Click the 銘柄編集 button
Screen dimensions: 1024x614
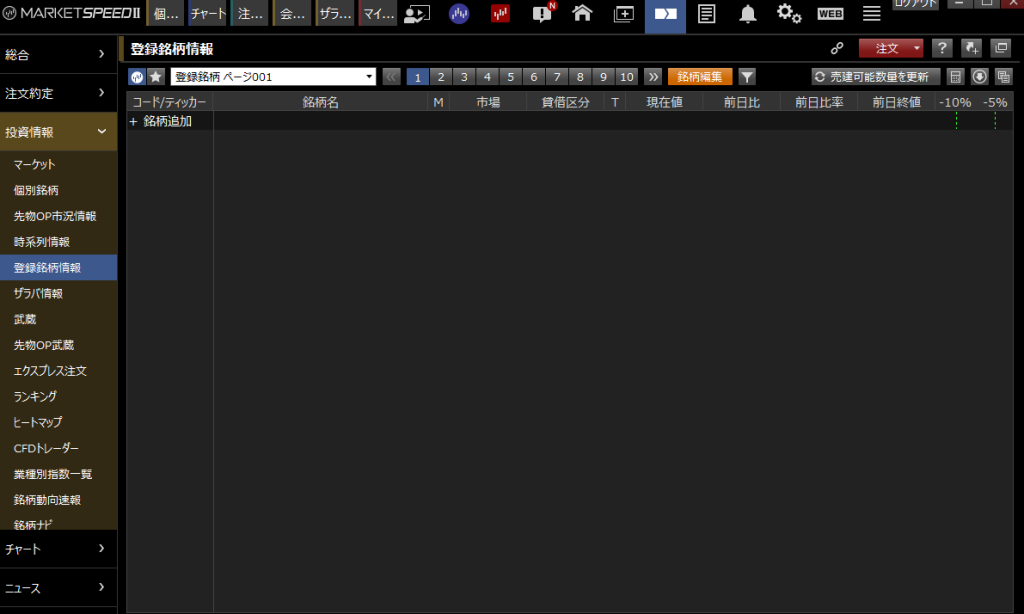[700, 77]
